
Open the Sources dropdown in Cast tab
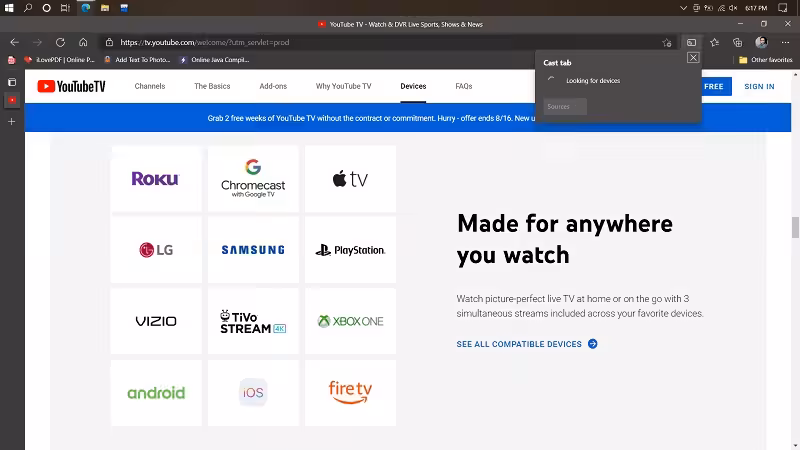pos(565,107)
